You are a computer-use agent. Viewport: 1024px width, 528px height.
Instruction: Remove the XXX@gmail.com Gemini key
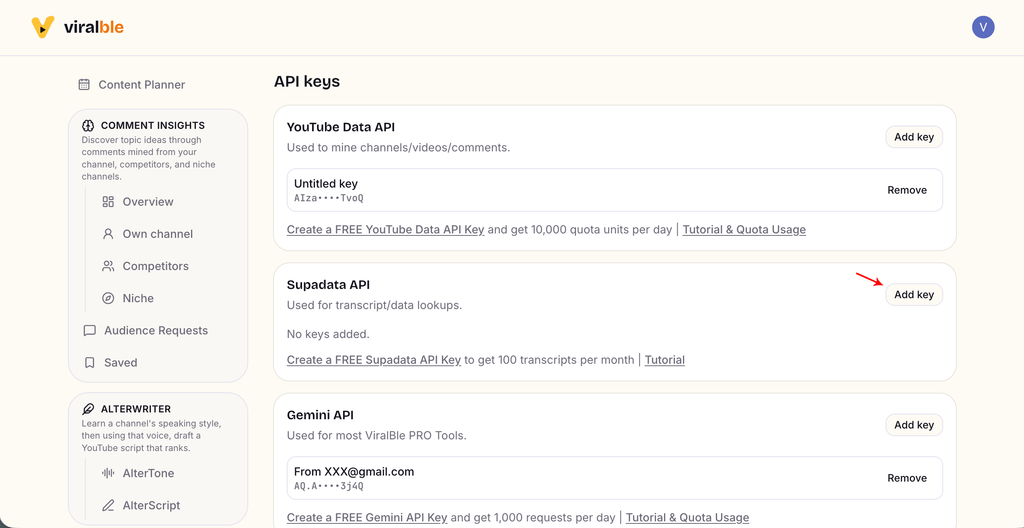point(906,478)
